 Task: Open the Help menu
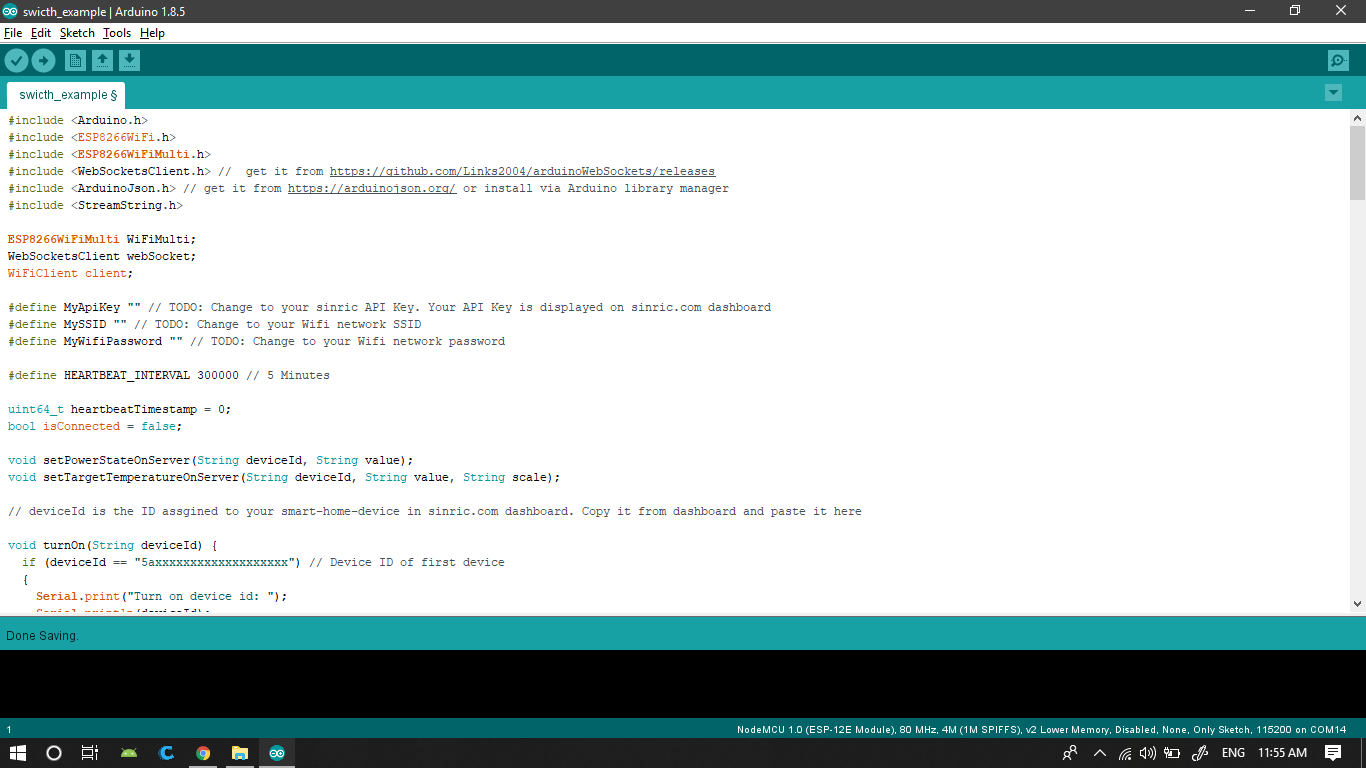[152, 33]
